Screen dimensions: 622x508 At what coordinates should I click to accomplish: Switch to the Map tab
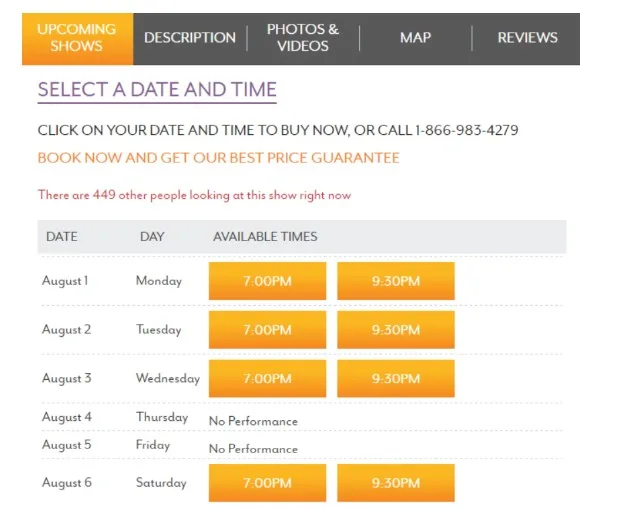[x=415, y=38]
